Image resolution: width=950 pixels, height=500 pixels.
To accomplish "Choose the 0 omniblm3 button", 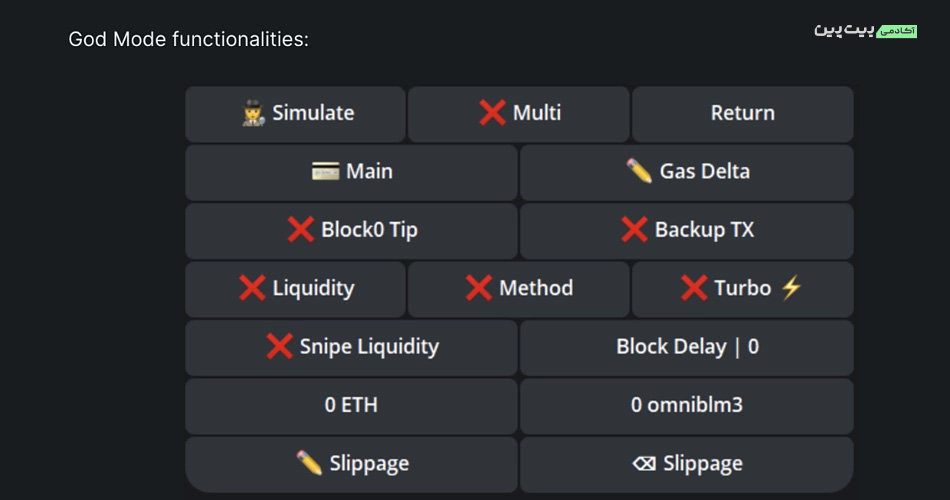I will (687, 406).
